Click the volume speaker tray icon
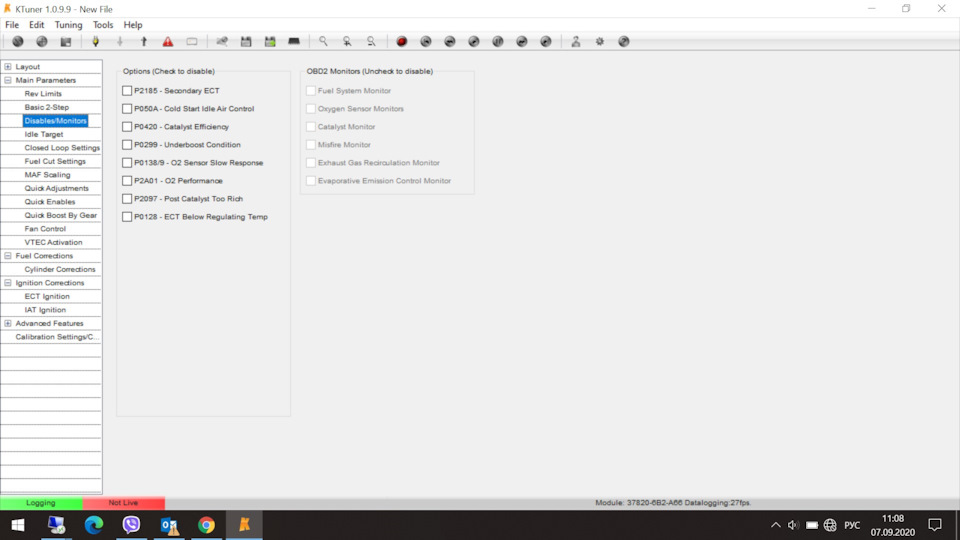 (793, 525)
